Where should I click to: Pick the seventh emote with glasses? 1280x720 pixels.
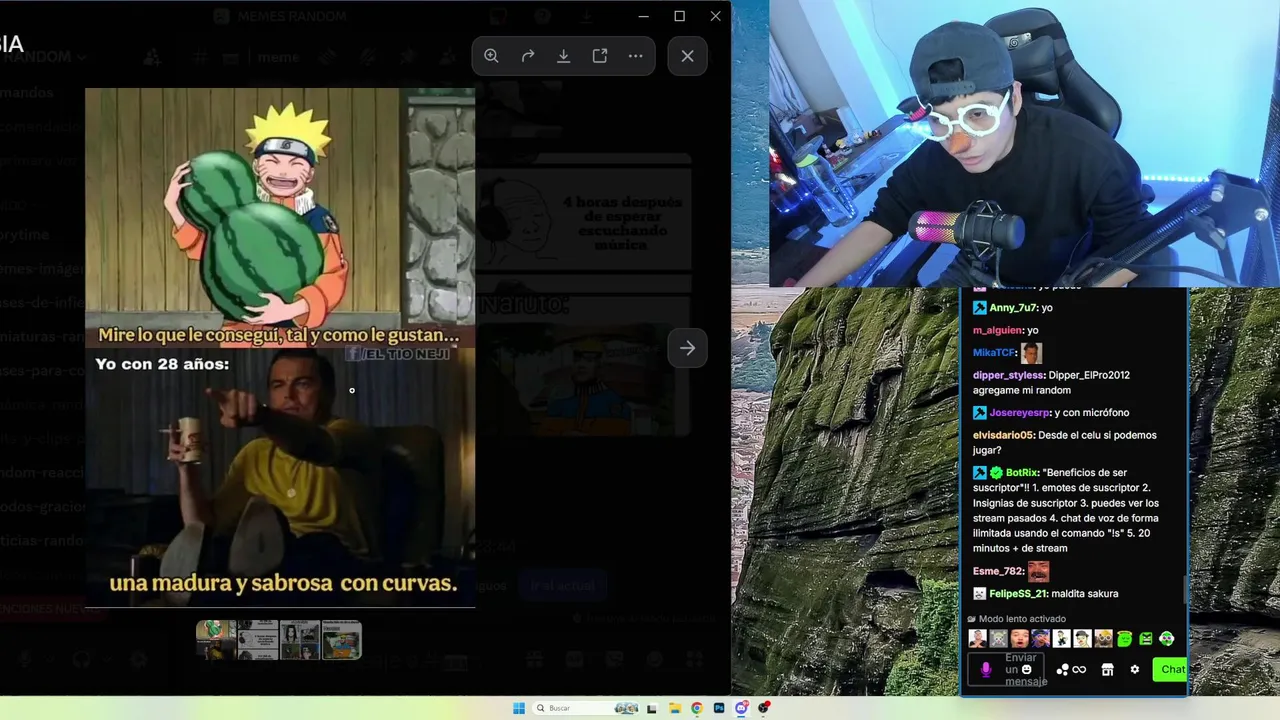[x=1103, y=638]
